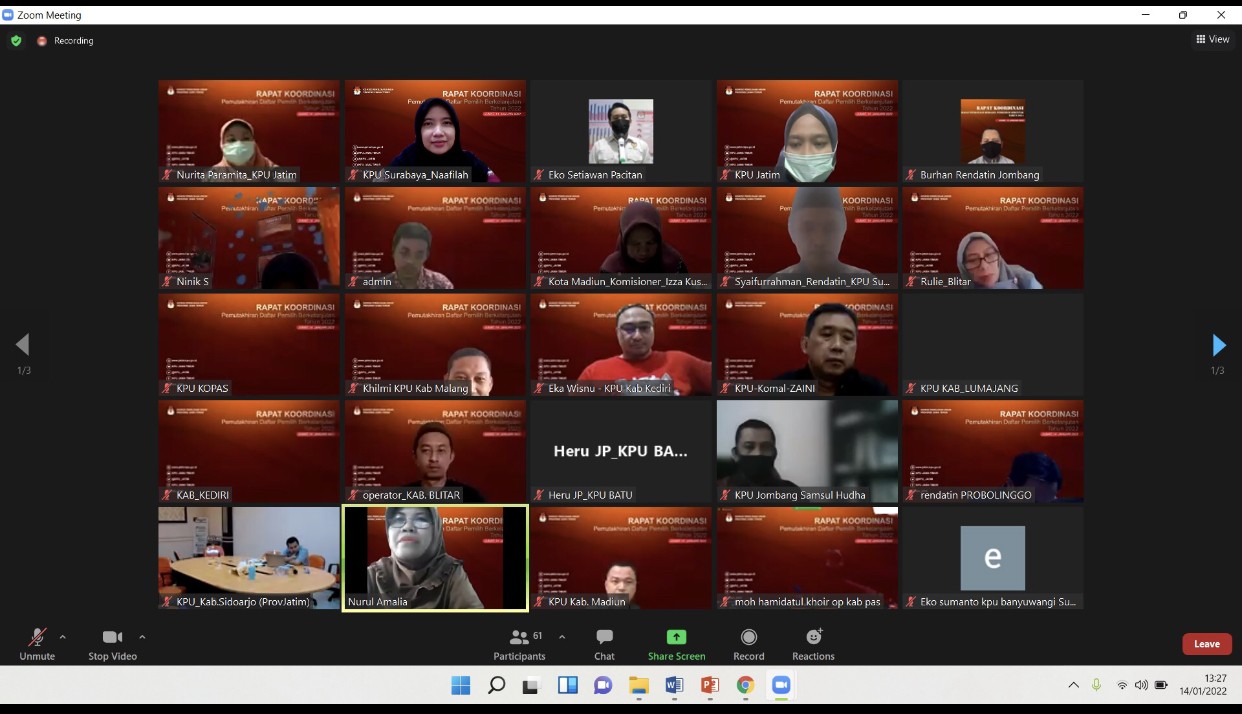Open the Chat panel

point(604,644)
